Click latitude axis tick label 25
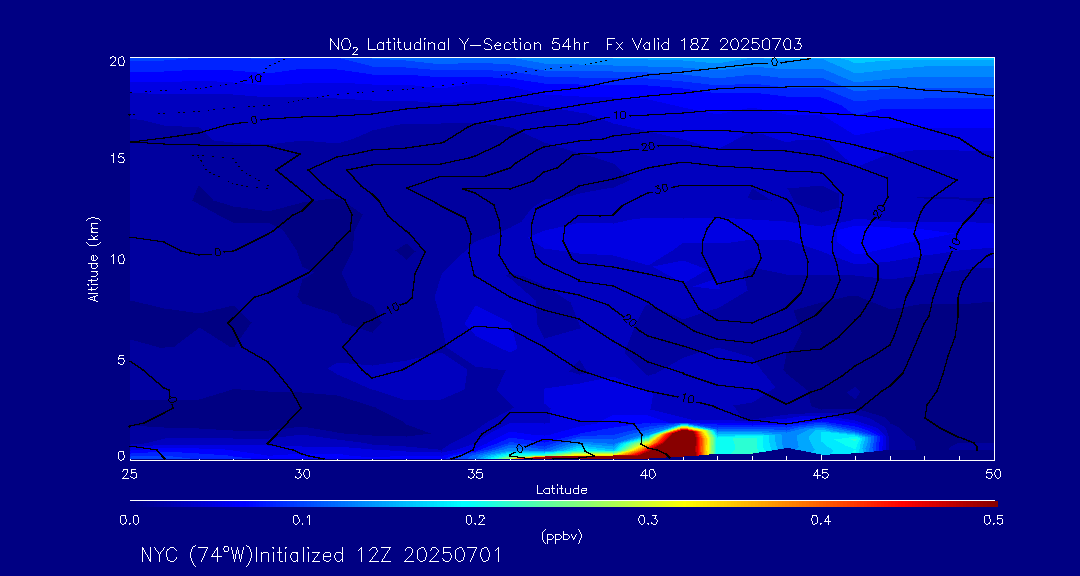The height and width of the screenshot is (576, 1080). [129, 474]
